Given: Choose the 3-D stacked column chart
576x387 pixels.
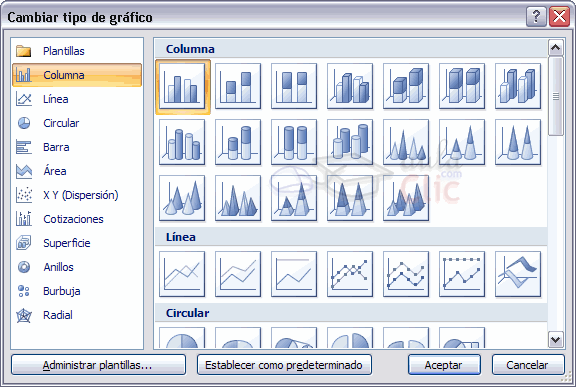Looking at the screenshot, I should coord(406,87).
